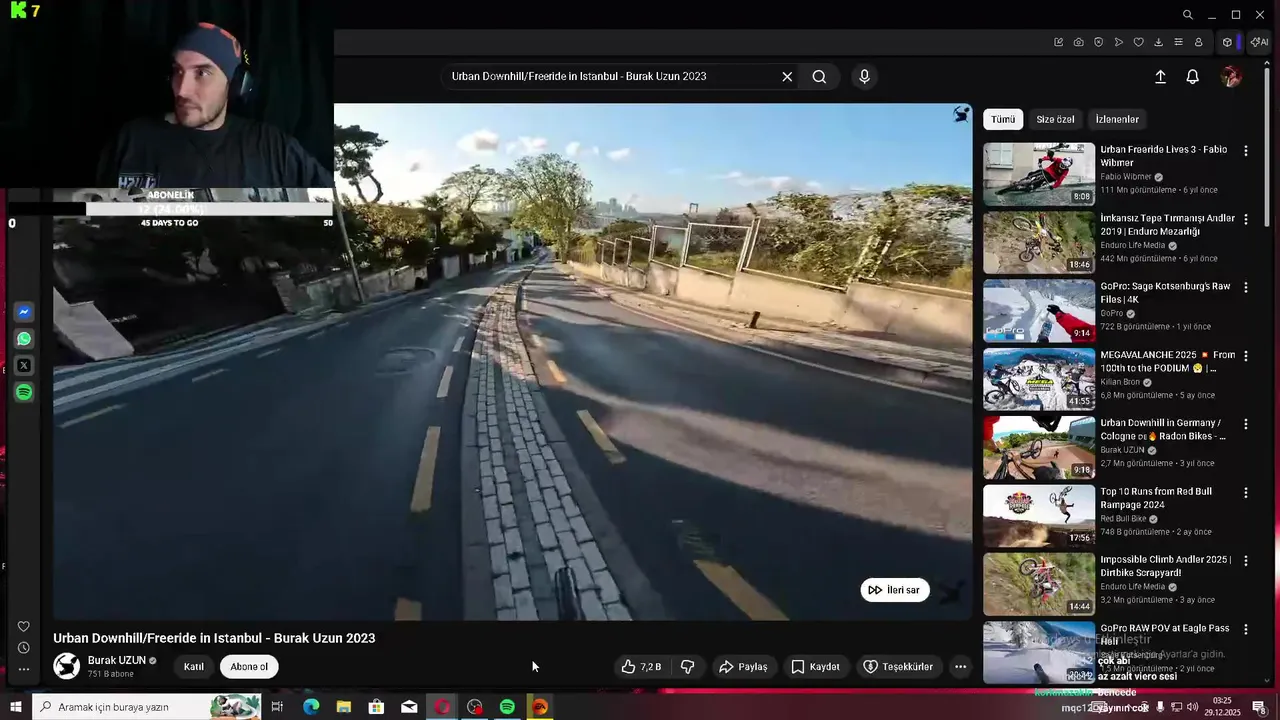Image resolution: width=1280 pixels, height=720 pixels.
Task: Open the YouTube account avatar menu
Action: (x=1231, y=76)
